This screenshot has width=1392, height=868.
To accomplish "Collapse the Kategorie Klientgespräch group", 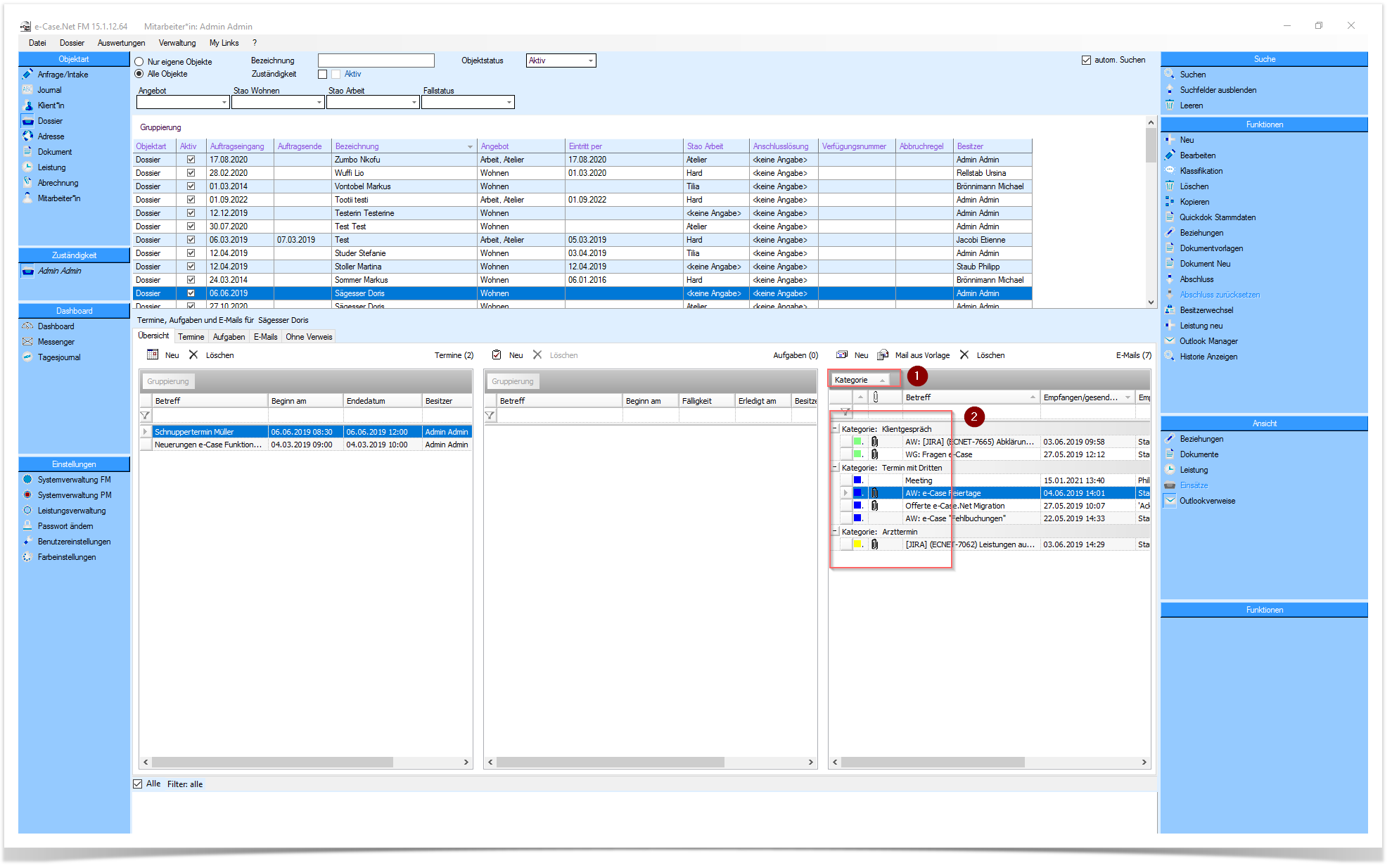I will [835, 428].
